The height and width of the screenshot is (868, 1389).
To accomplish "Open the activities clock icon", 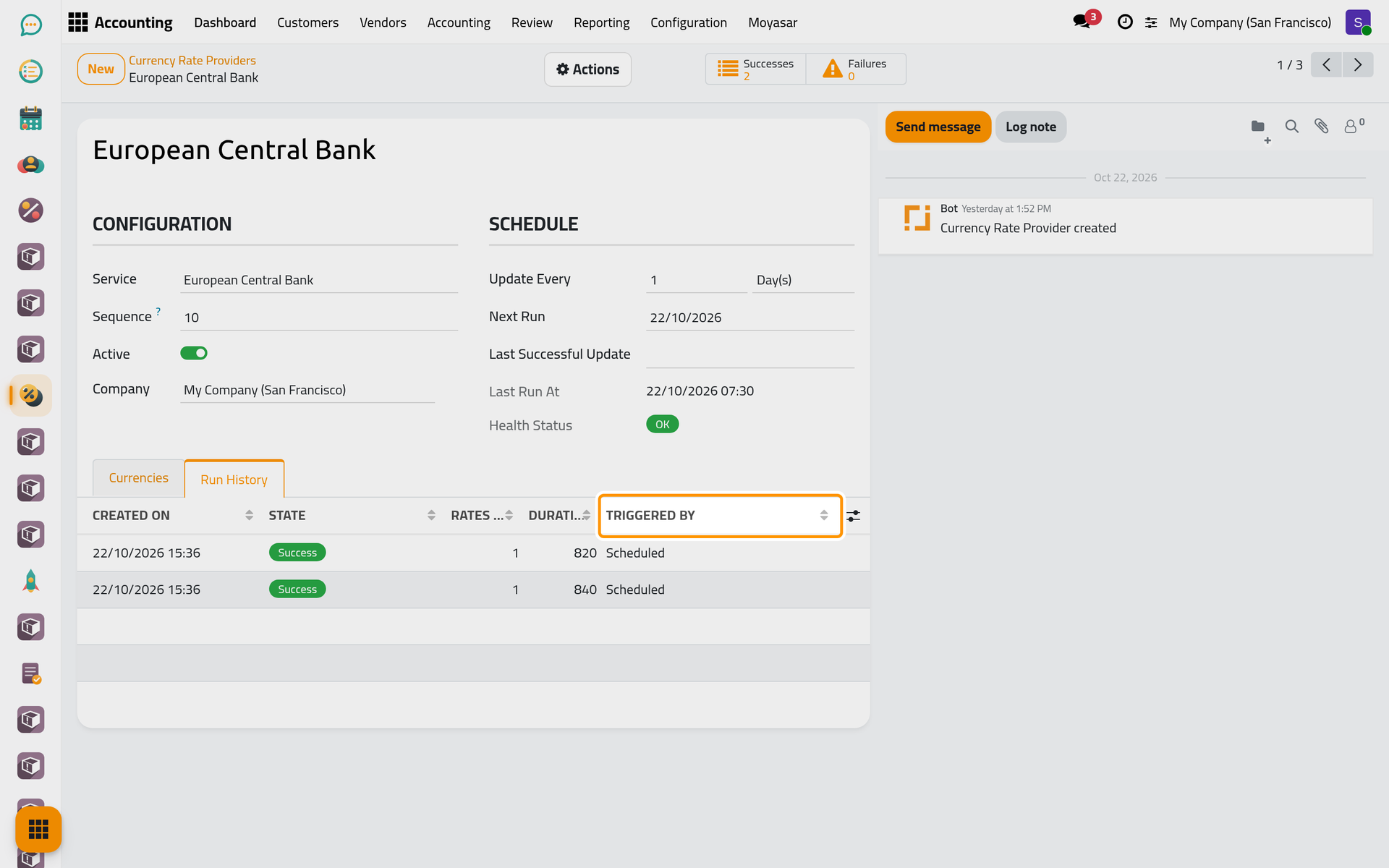I will pyautogui.click(x=1125, y=22).
